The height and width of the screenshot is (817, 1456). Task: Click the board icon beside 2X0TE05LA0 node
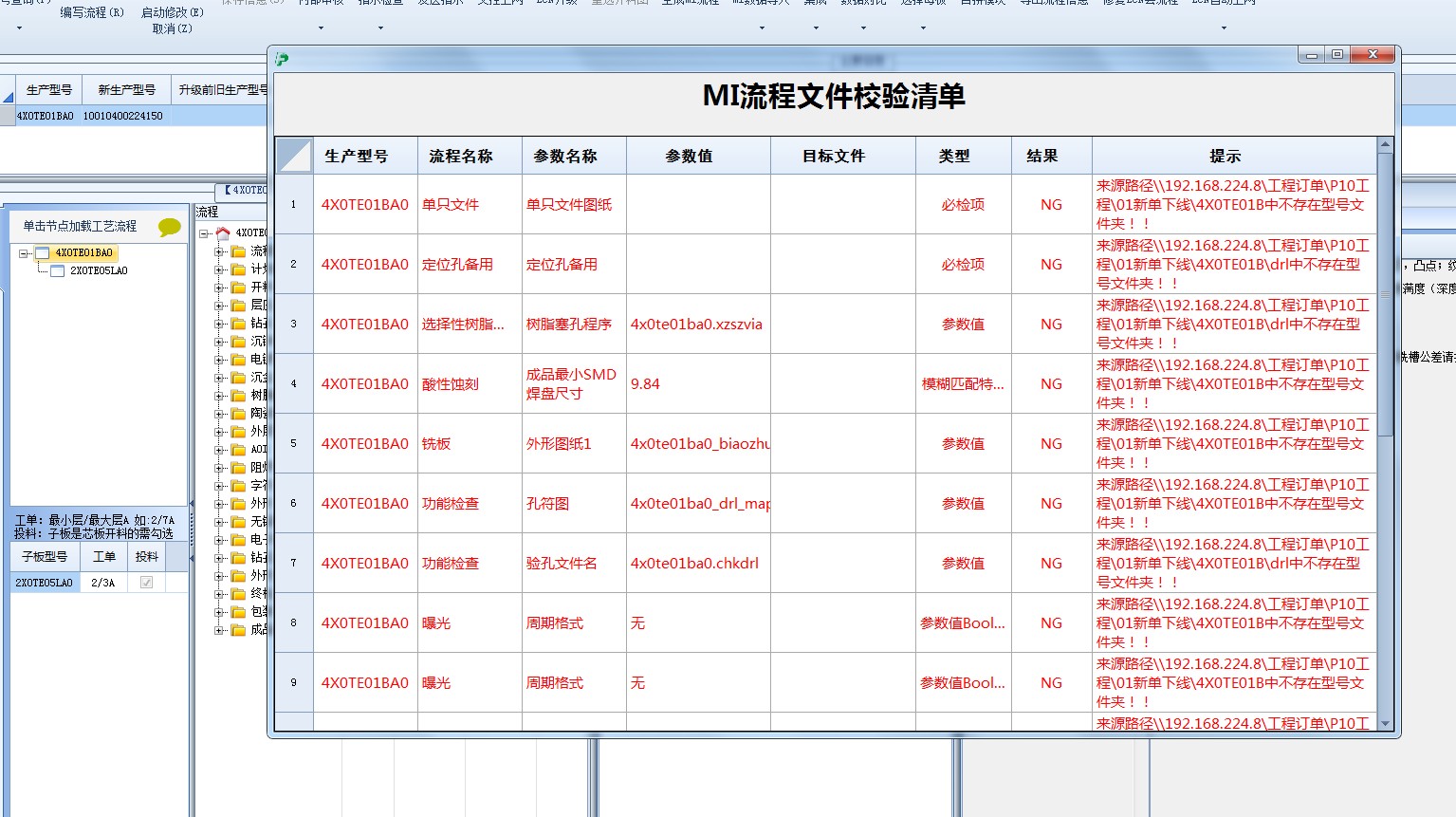(57, 271)
